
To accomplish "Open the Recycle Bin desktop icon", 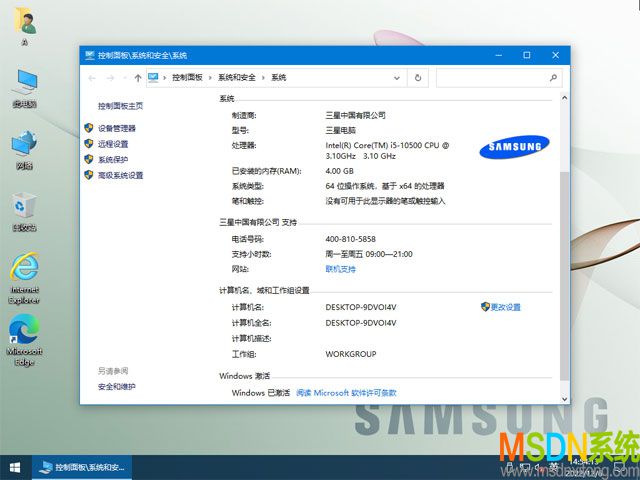I will [24, 212].
